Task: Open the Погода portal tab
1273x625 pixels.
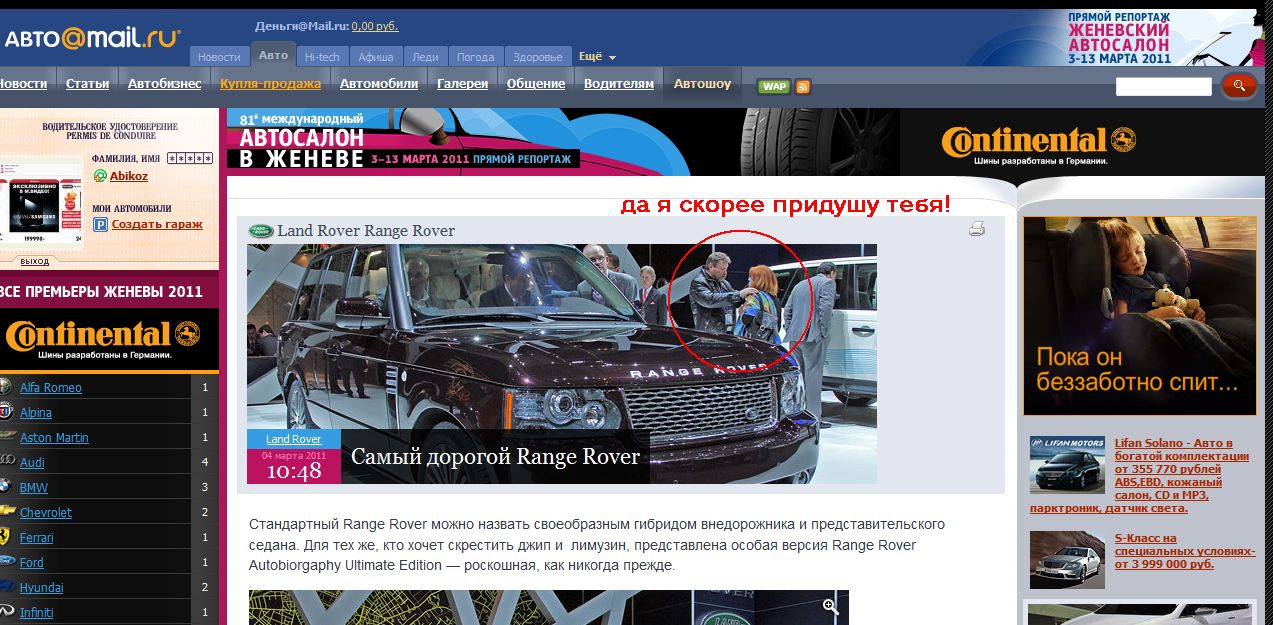Action: pyautogui.click(x=476, y=57)
